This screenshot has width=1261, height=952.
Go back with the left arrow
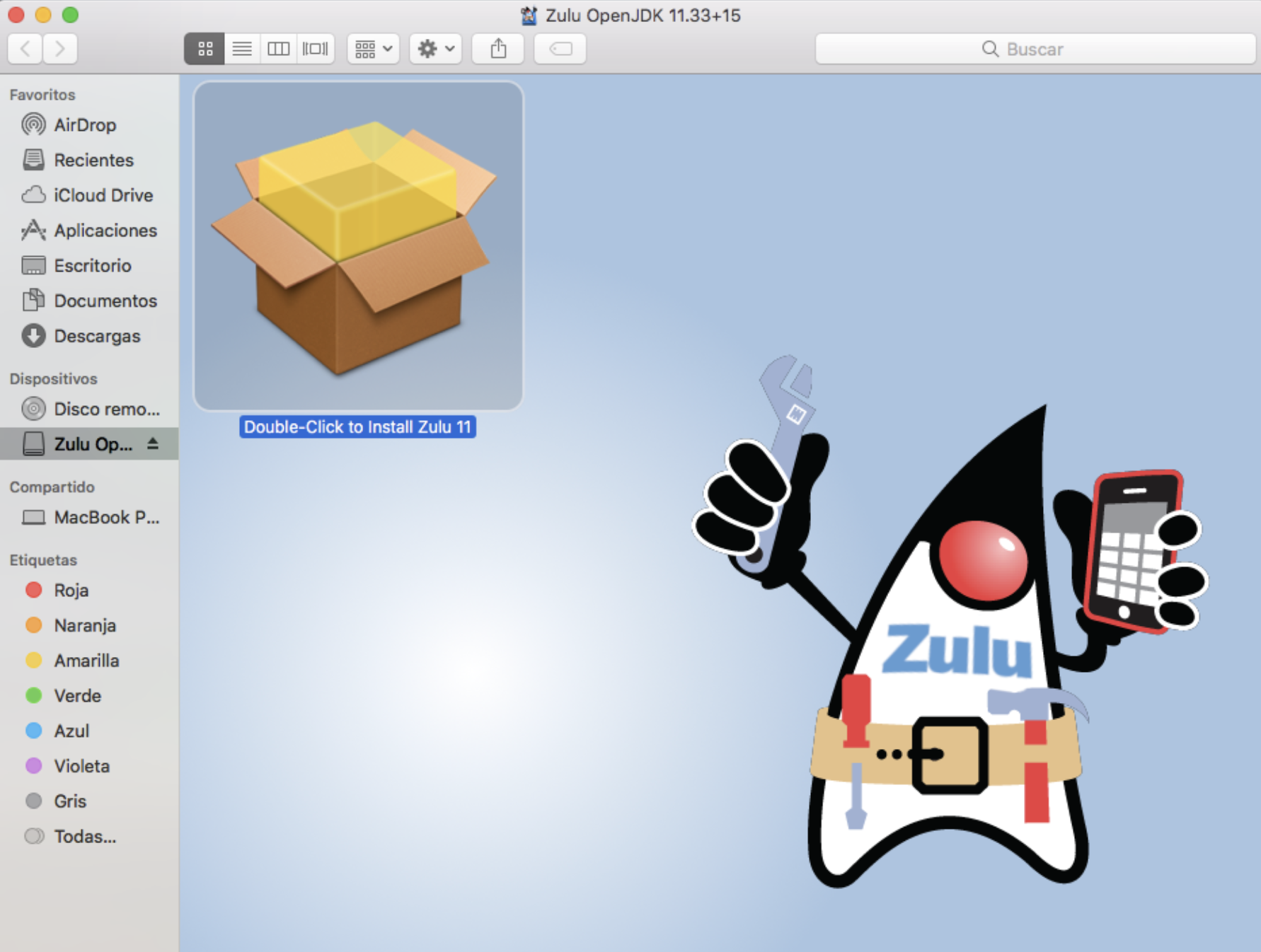(25, 49)
